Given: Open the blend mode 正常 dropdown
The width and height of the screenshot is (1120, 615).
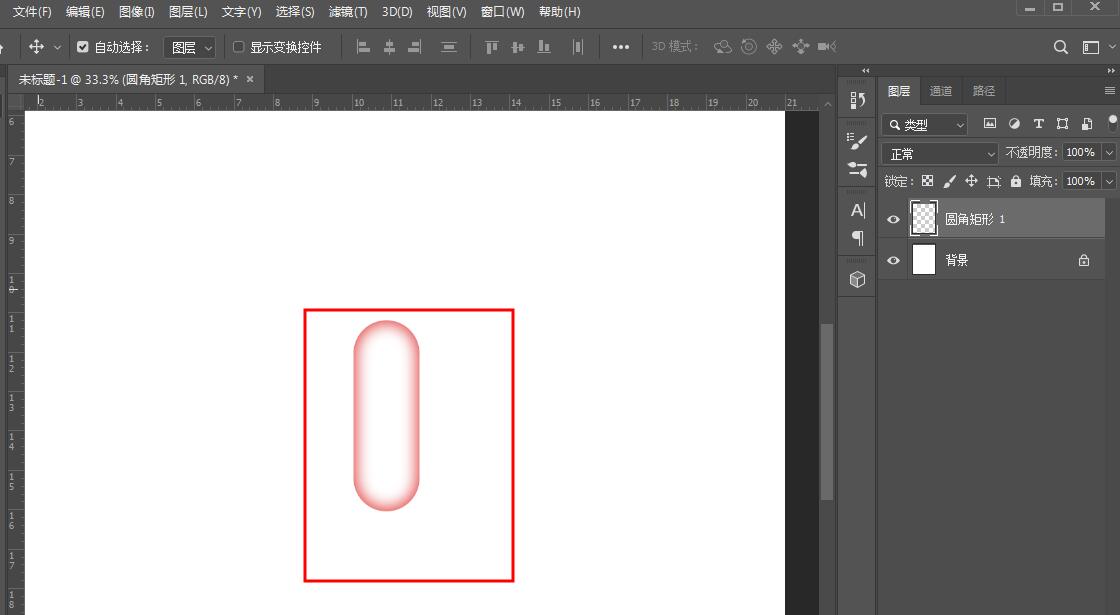Looking at the screenshot, I should (937, 152).
